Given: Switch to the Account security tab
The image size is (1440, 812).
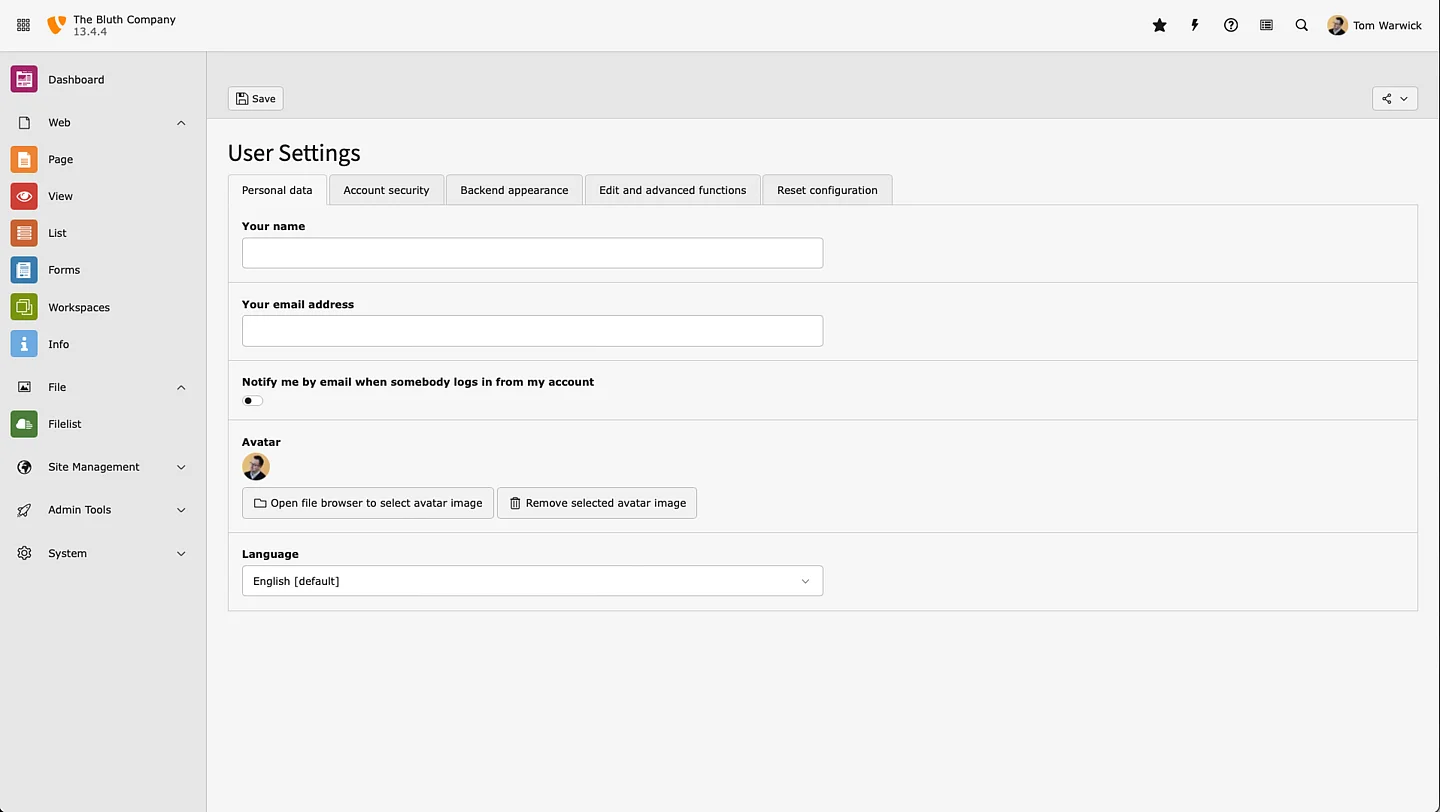Looking at the screenshot, I should coord(386,190).
